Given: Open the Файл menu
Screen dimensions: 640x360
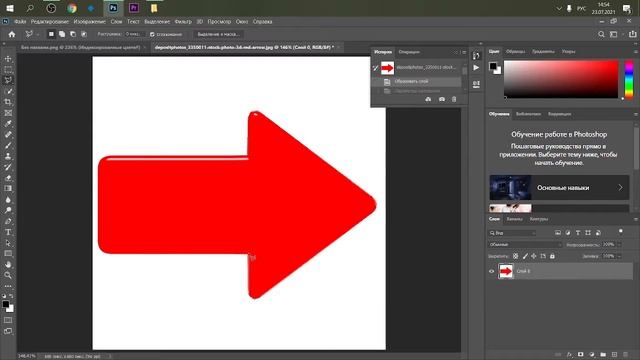Looking at the screenshot, I should coord(20,22).
